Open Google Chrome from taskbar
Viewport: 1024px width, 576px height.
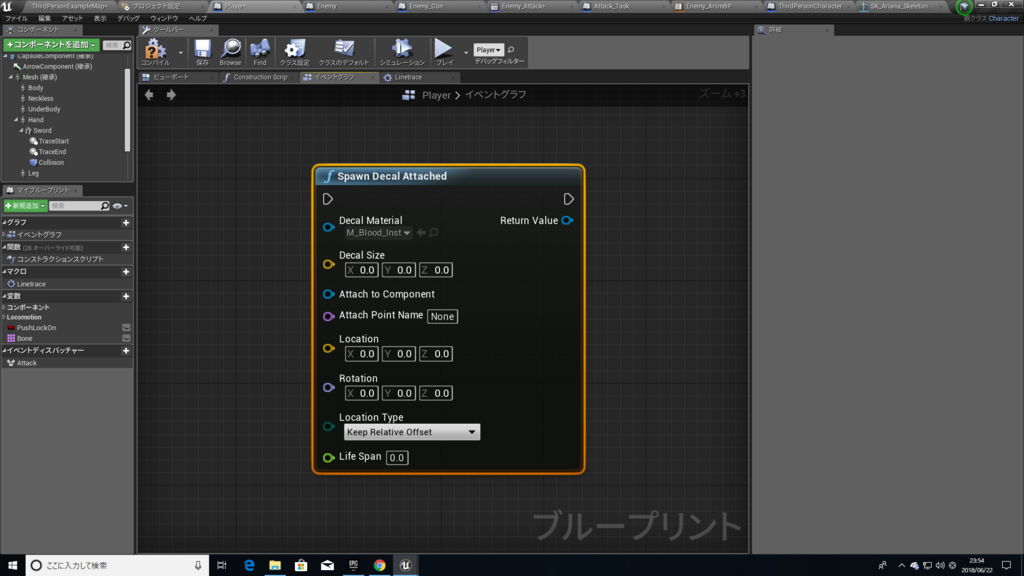pyautogui.click(x=379, y=566)
